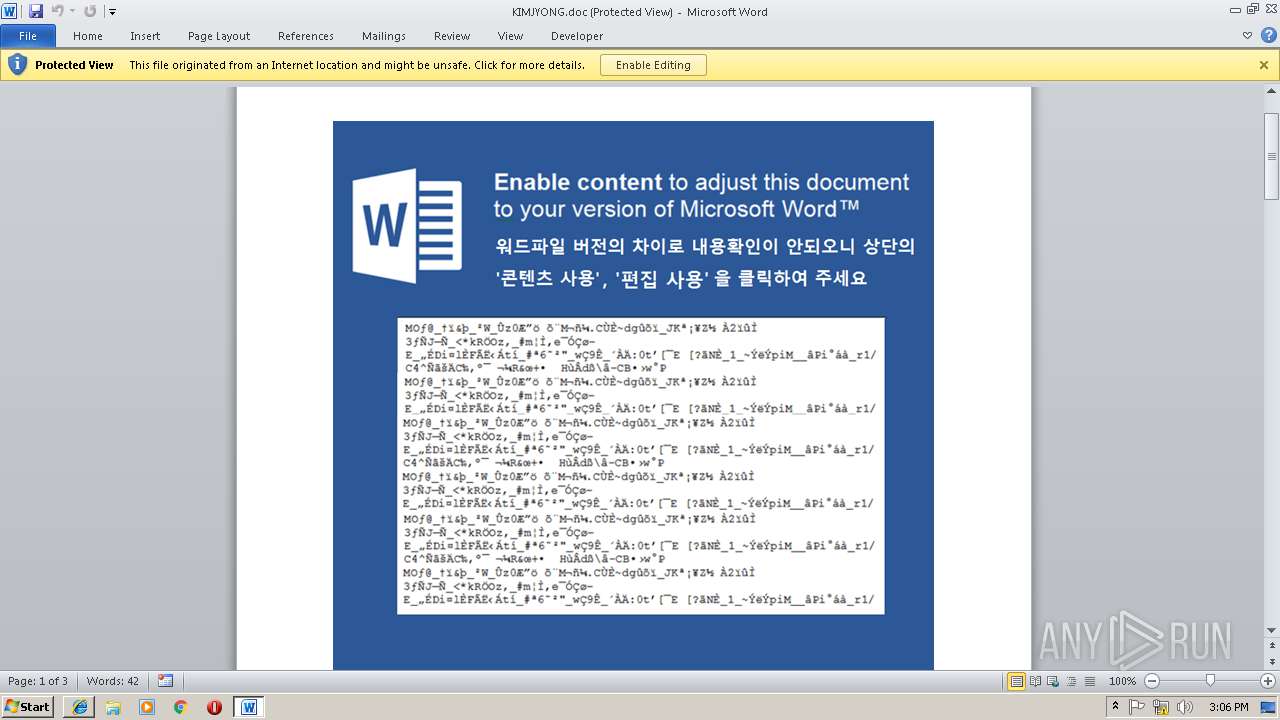Open Microsoft Word Help question icon
This screenshot has height=720, width=1280.
pyautogui.click(x=1268, y=35)
